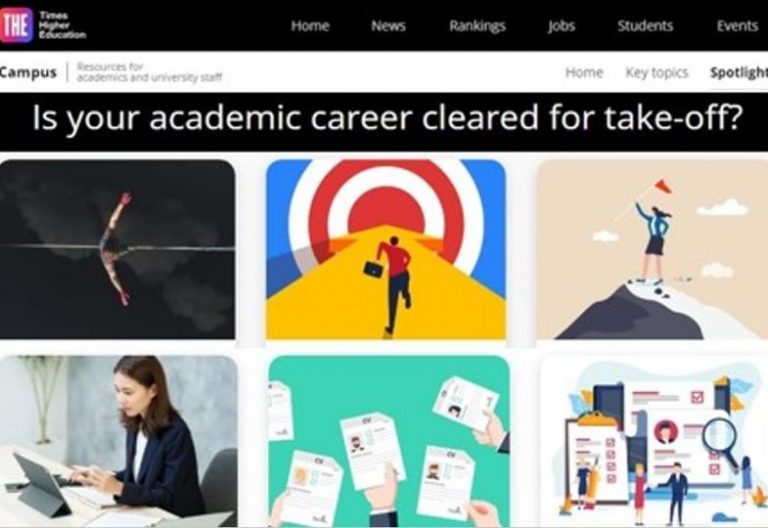The height and width of the screenshot is (528, 768).
Task: Open the tightrope walker article thumbnail
Action: (x=118, y=249)
